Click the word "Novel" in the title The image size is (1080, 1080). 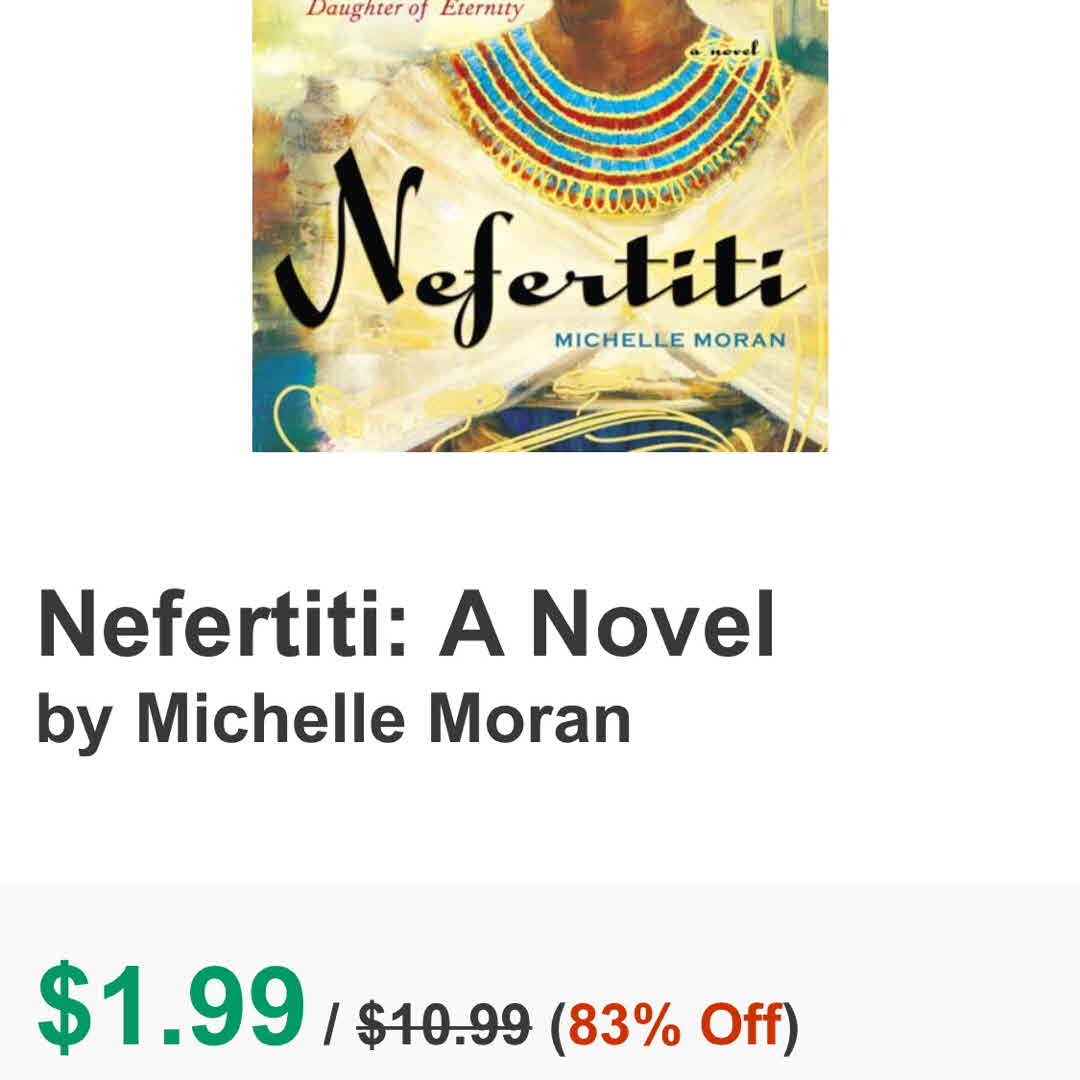652,624
